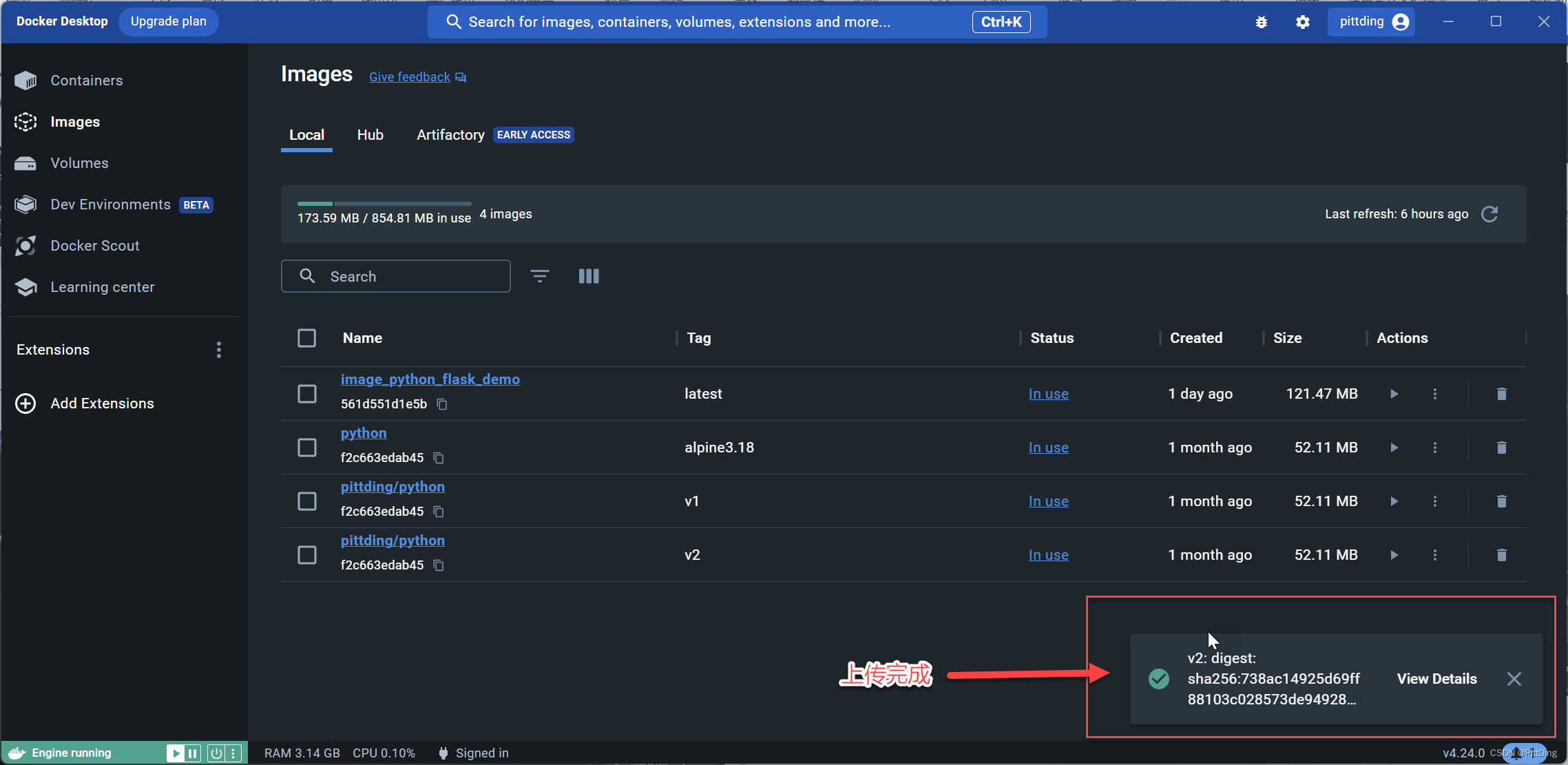Click In use for python alpine3.18
The image size is (1568, 765).
coord(1049,448)
